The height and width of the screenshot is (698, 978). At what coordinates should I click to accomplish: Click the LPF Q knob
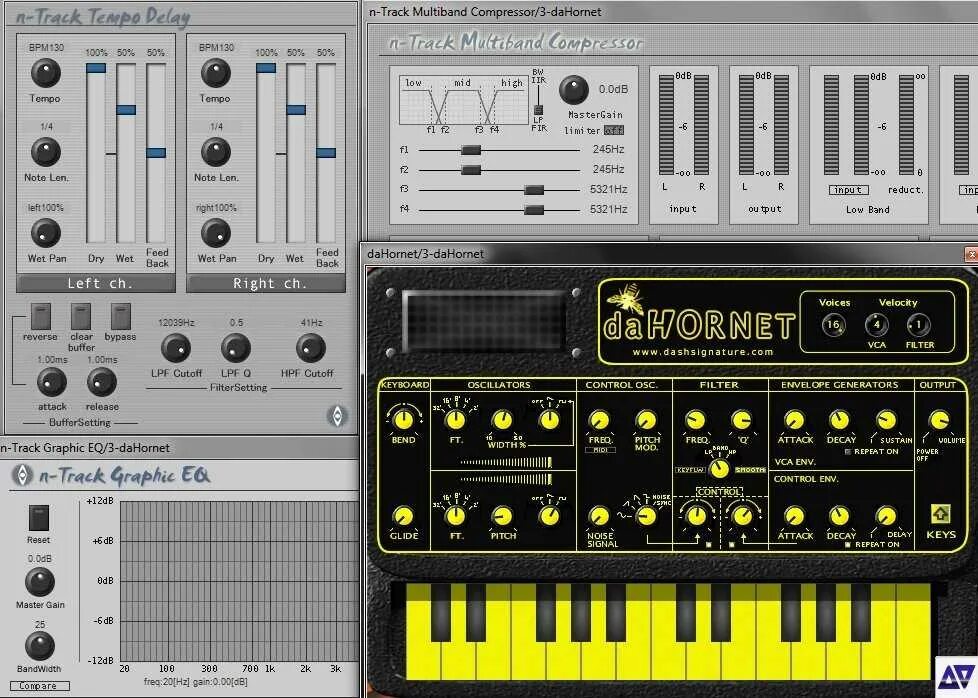(x=236, y=348)
